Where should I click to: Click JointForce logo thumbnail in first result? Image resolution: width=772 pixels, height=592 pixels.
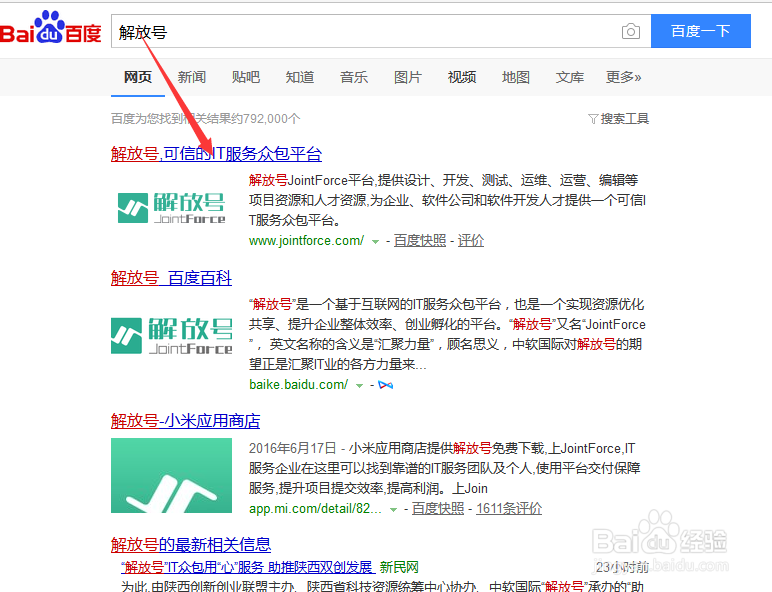coord(171,208)
